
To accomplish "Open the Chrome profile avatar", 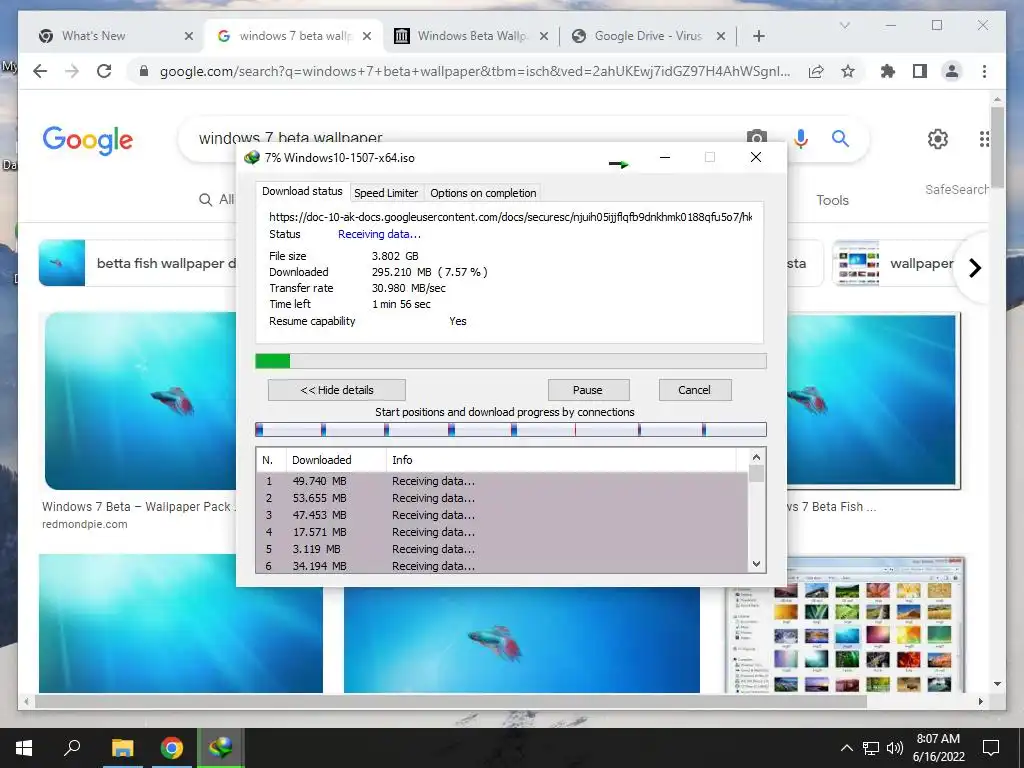I will pos(952,71).
